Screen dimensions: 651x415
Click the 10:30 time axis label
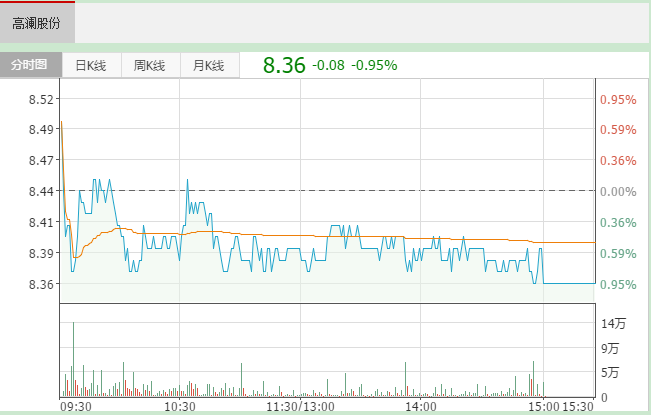(179, 407)
